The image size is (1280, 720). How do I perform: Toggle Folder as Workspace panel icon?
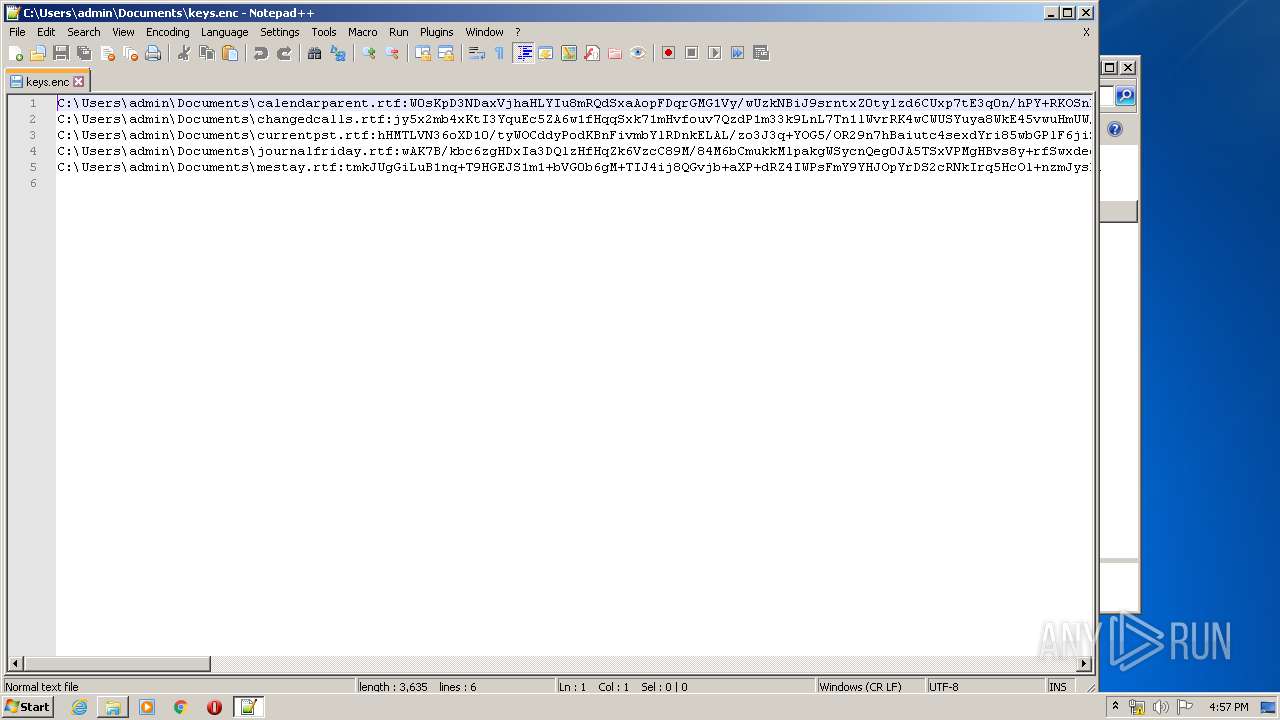coord(615,53)
